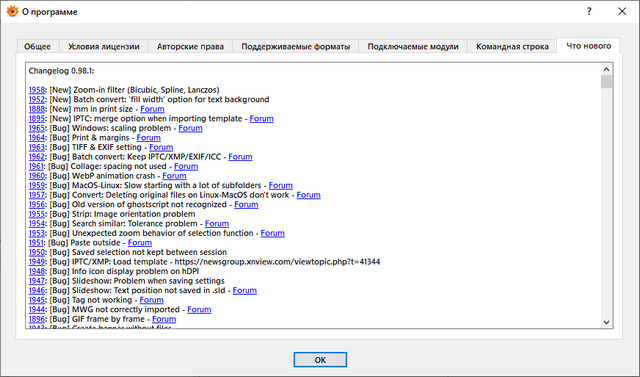Switch to Командная строка tab

pyautogui.click(x=512, y=47)
